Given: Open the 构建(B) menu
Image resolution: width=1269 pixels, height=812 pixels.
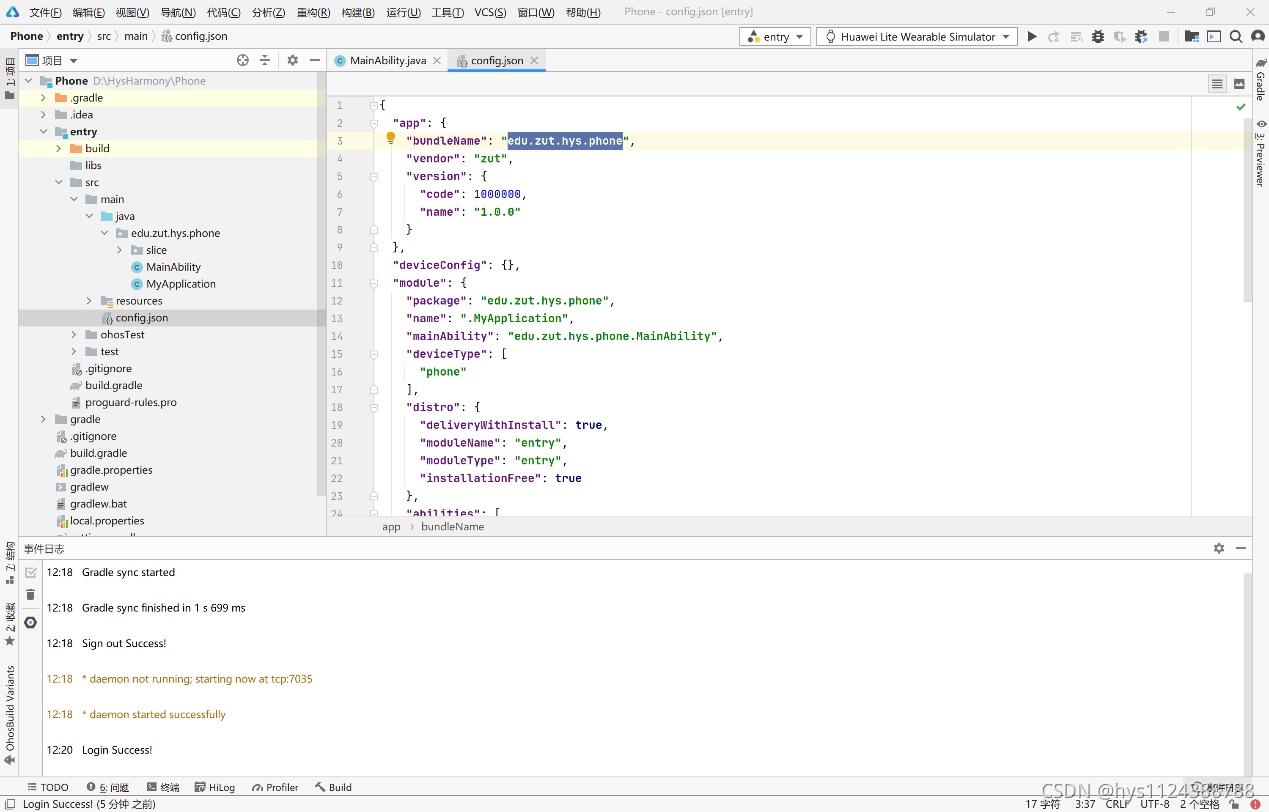Looking at the screenshot, I should (358, 12).
